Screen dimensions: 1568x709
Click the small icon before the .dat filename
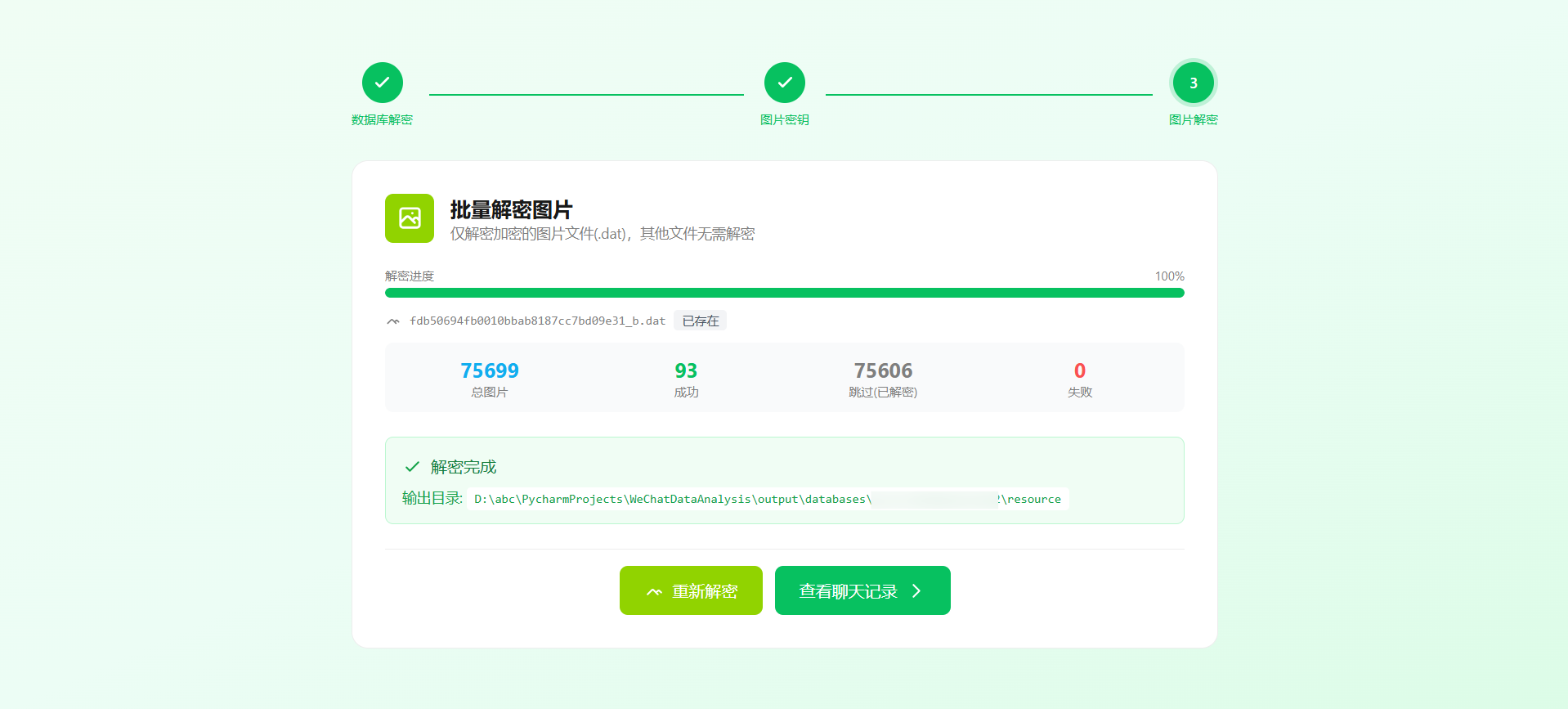(393, 321)
